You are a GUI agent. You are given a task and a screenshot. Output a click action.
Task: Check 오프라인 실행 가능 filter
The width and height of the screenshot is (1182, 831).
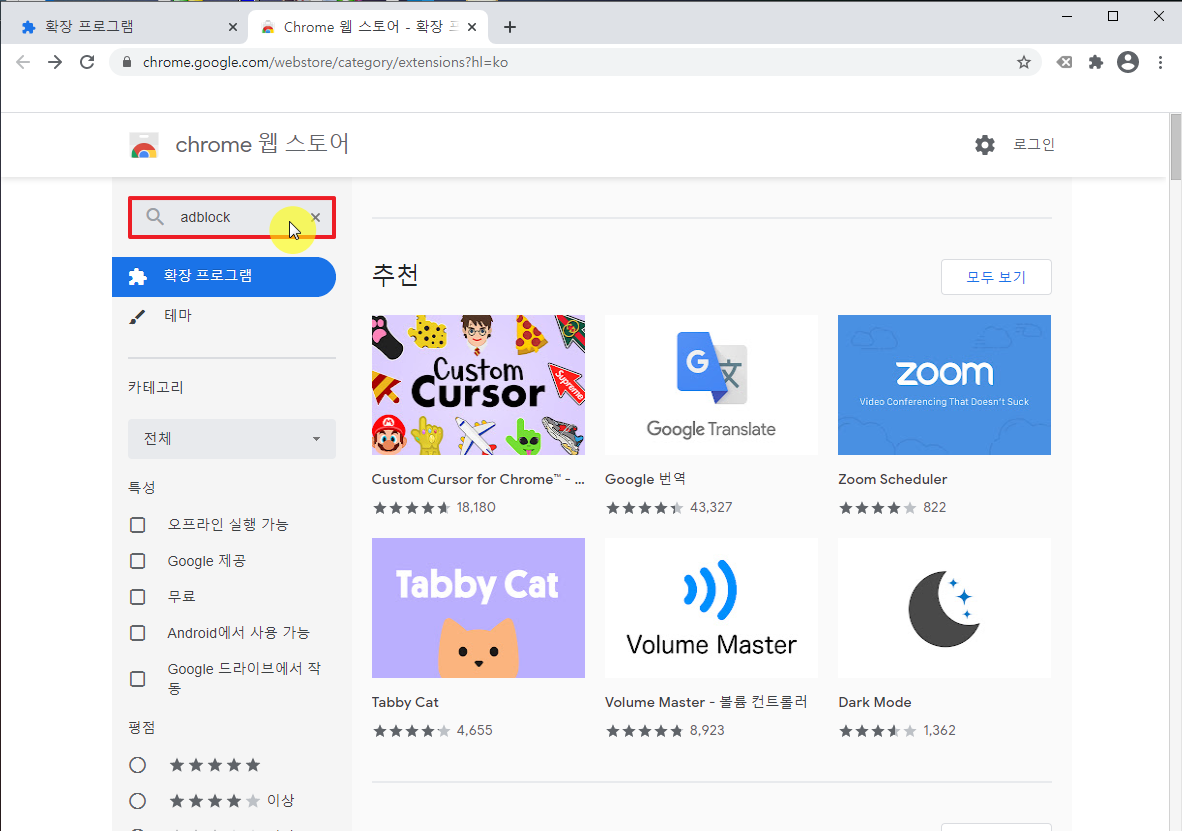tap(137, 525)
